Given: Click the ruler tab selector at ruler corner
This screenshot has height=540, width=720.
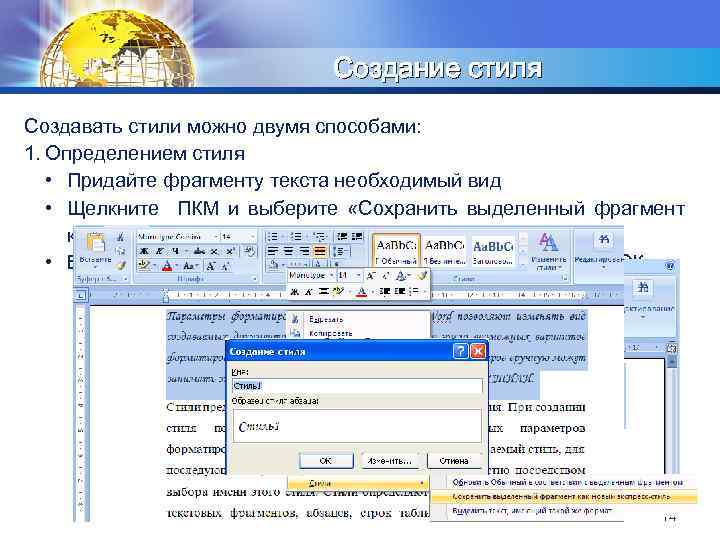Looking at the screenshot, I should 81,295.
